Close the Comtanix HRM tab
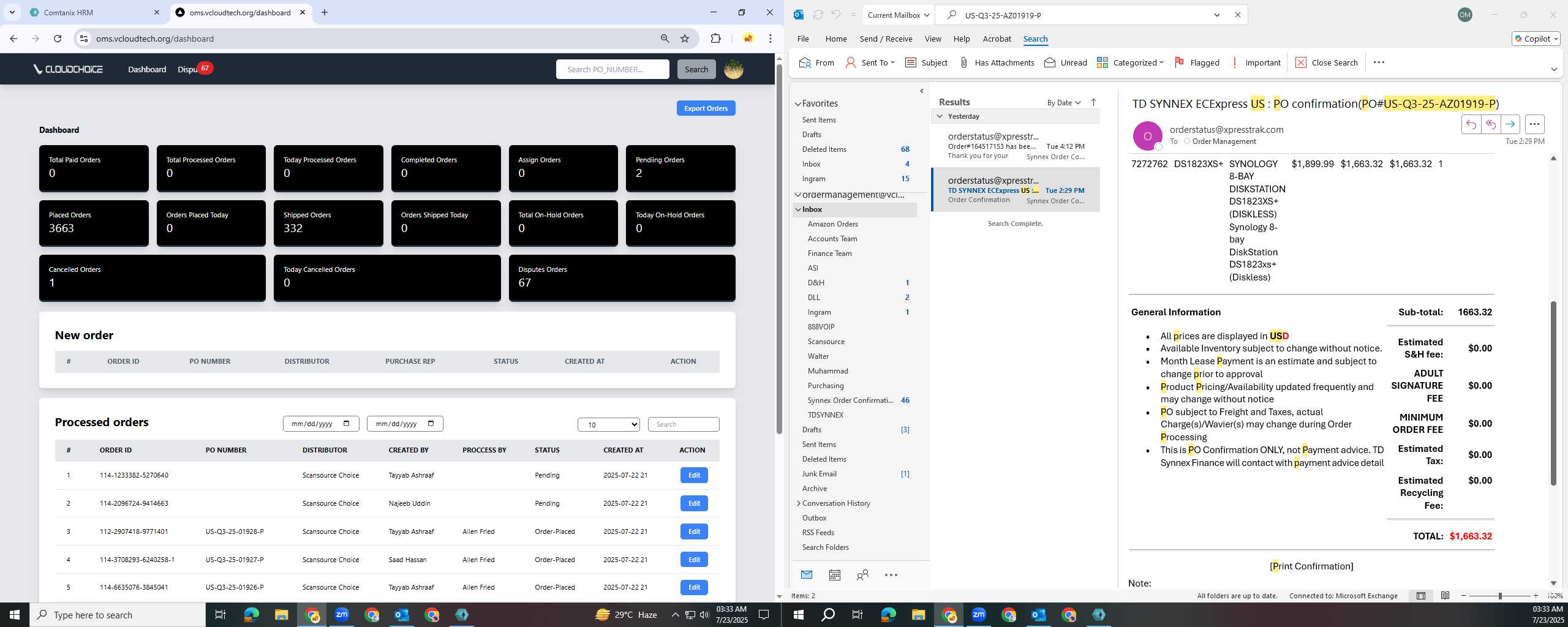 pyautogui.click(x=157, y=12)
